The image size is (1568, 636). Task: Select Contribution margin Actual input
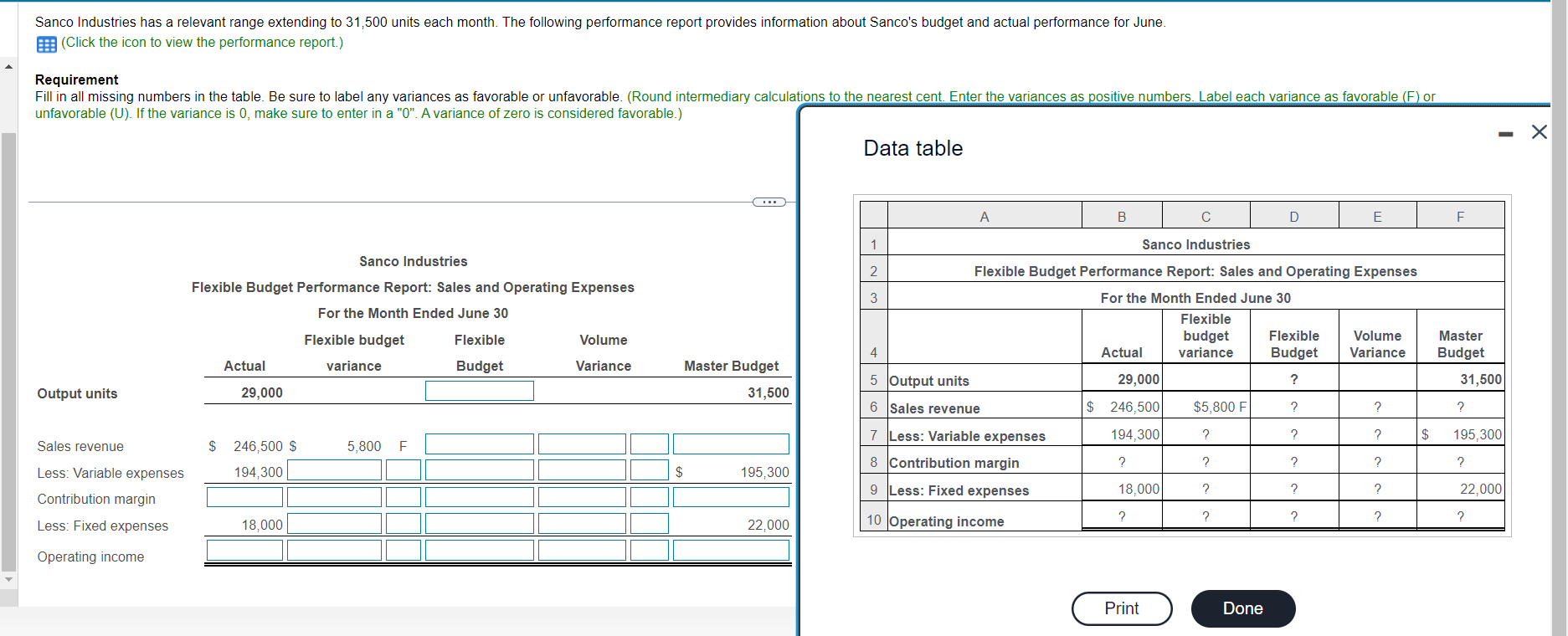point(244,497)
